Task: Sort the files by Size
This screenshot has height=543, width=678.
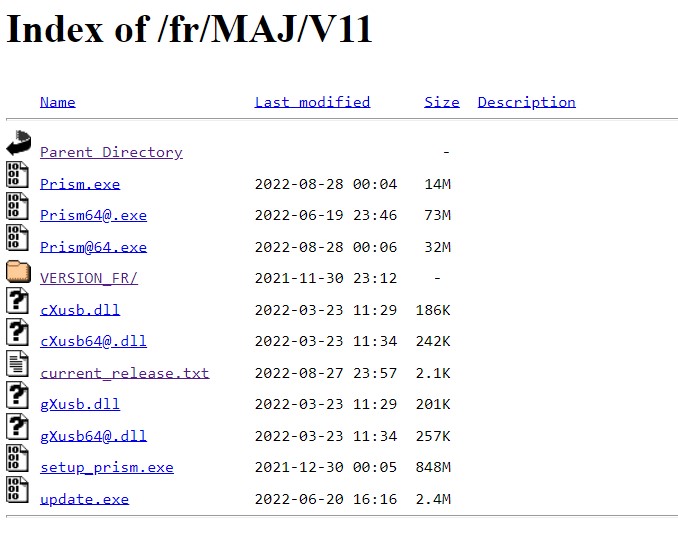Action: tap(441, 102)
